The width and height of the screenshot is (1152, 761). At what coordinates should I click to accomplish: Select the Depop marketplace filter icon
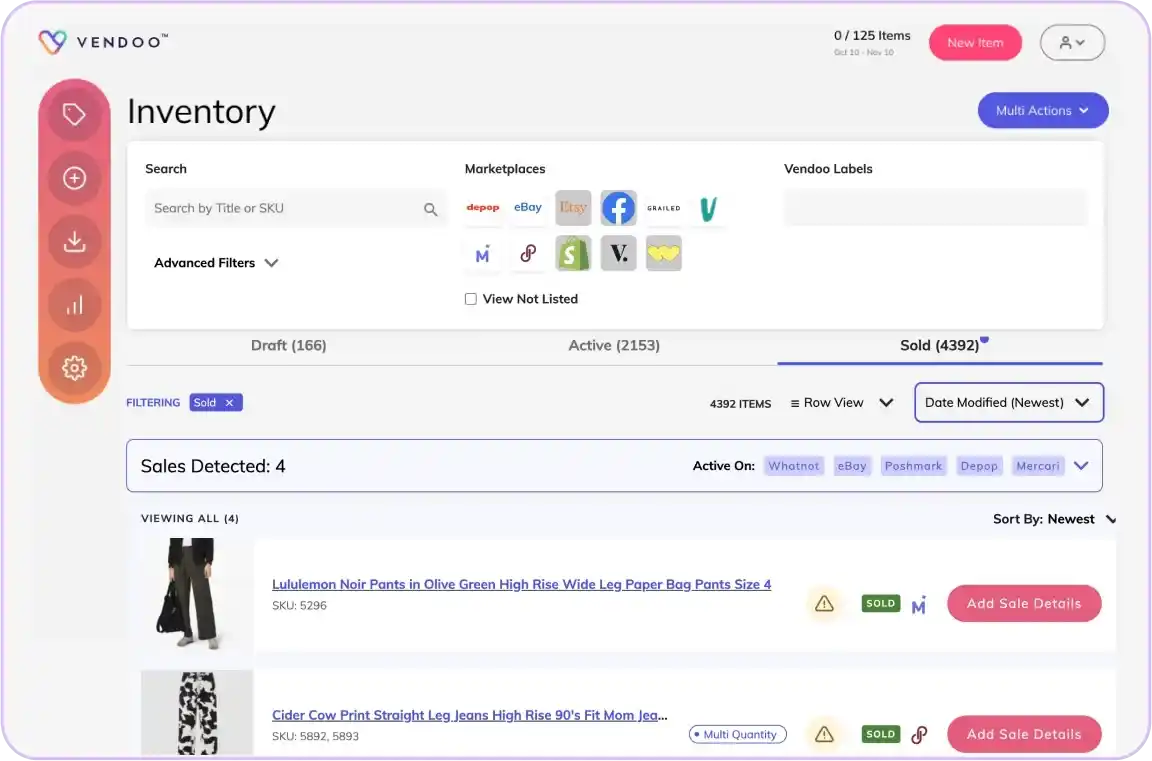click(483, 207)
